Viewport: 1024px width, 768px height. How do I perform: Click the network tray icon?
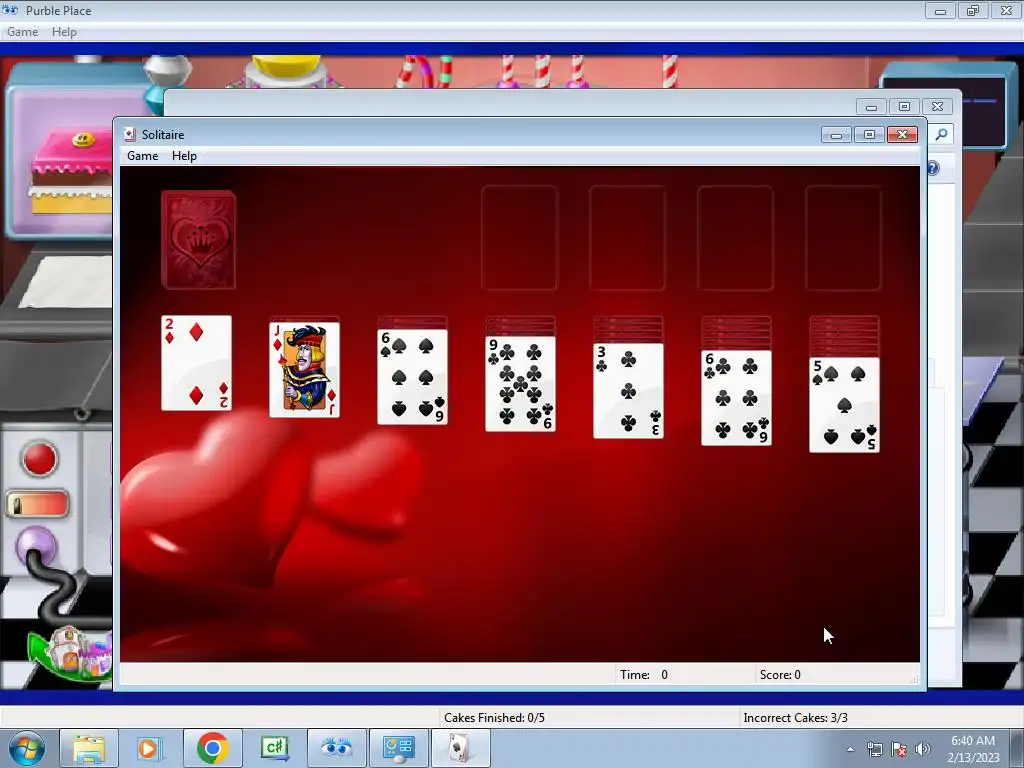click(874, 749)
